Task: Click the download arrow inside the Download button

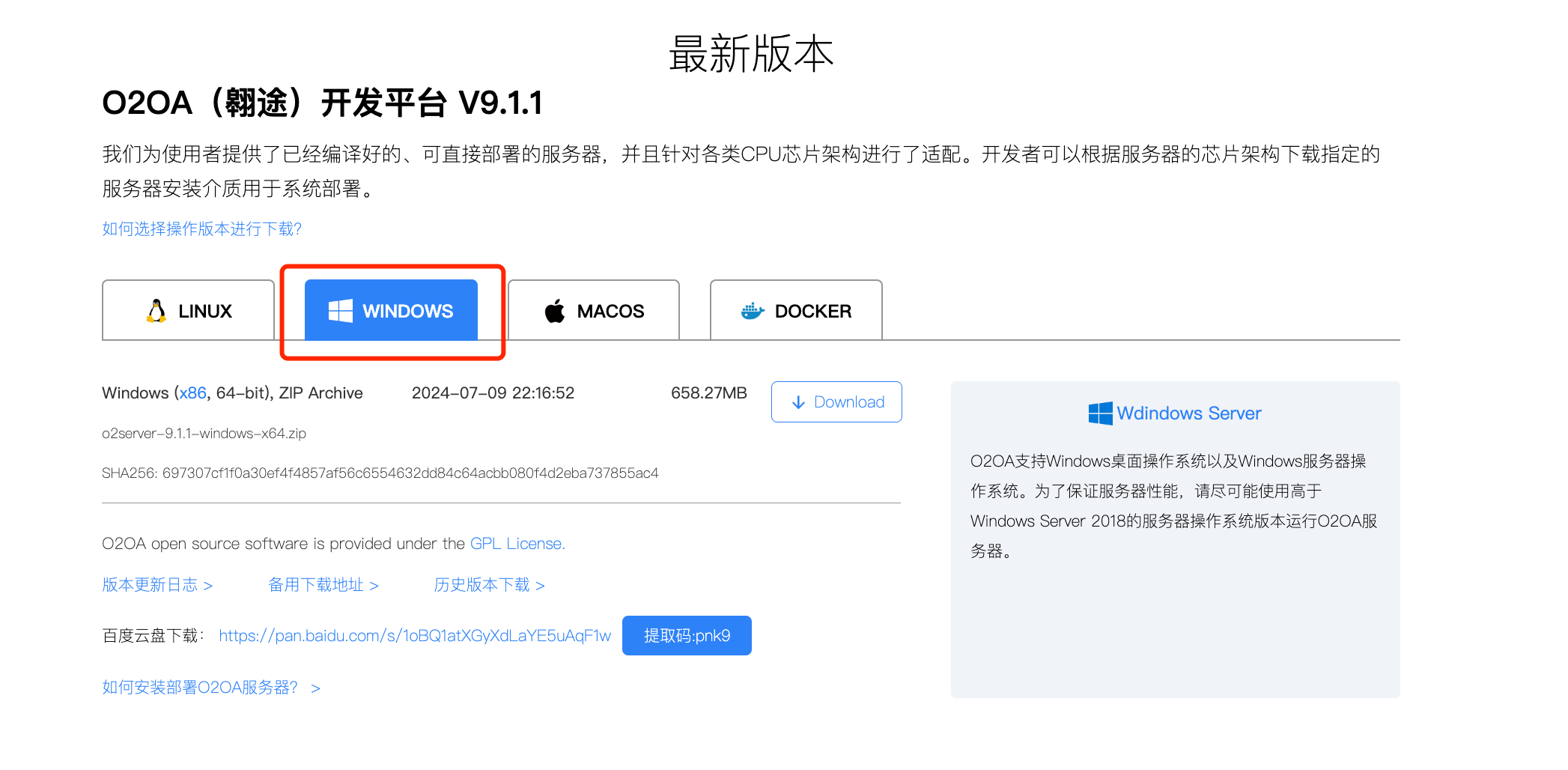Action: (x=798, y=401)
